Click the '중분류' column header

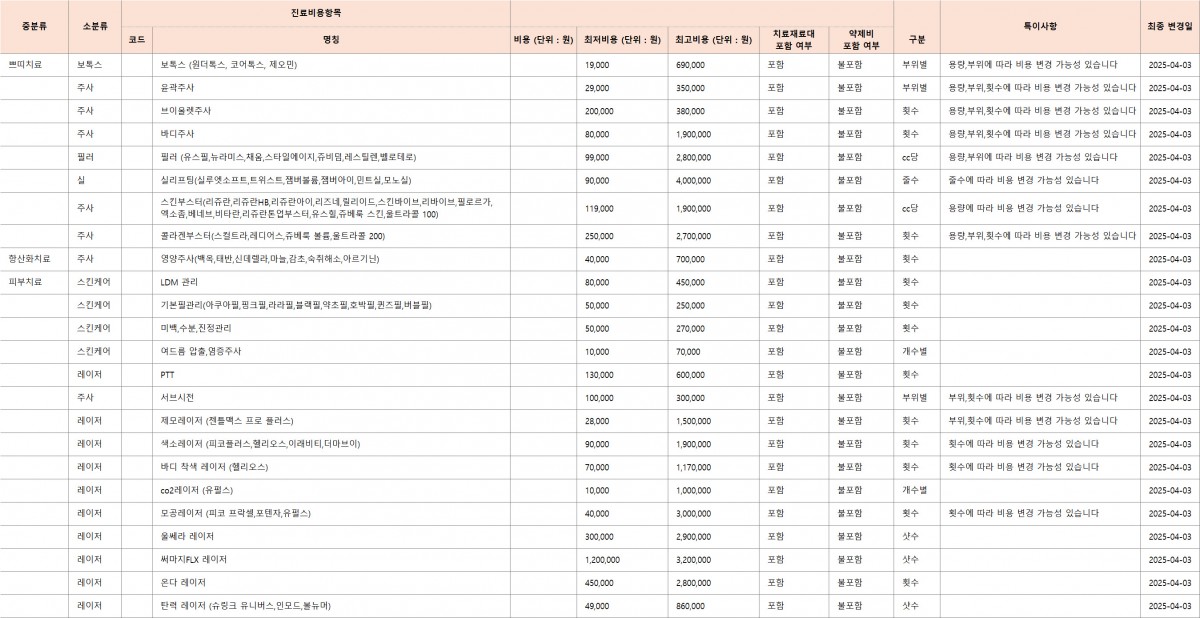tap(36, 26)
